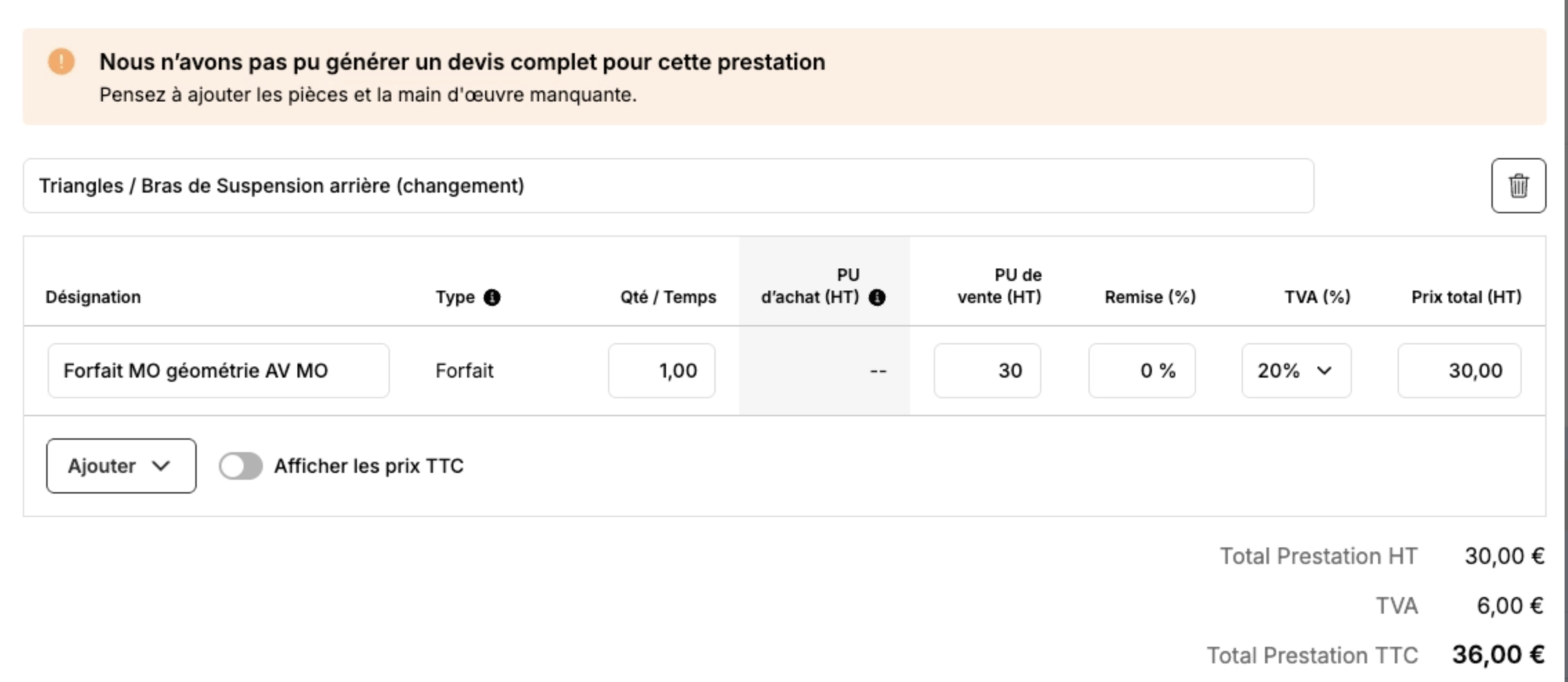Click the Désignation column header
This screenshot has height=682, width=1568.
tap(93, 298)
